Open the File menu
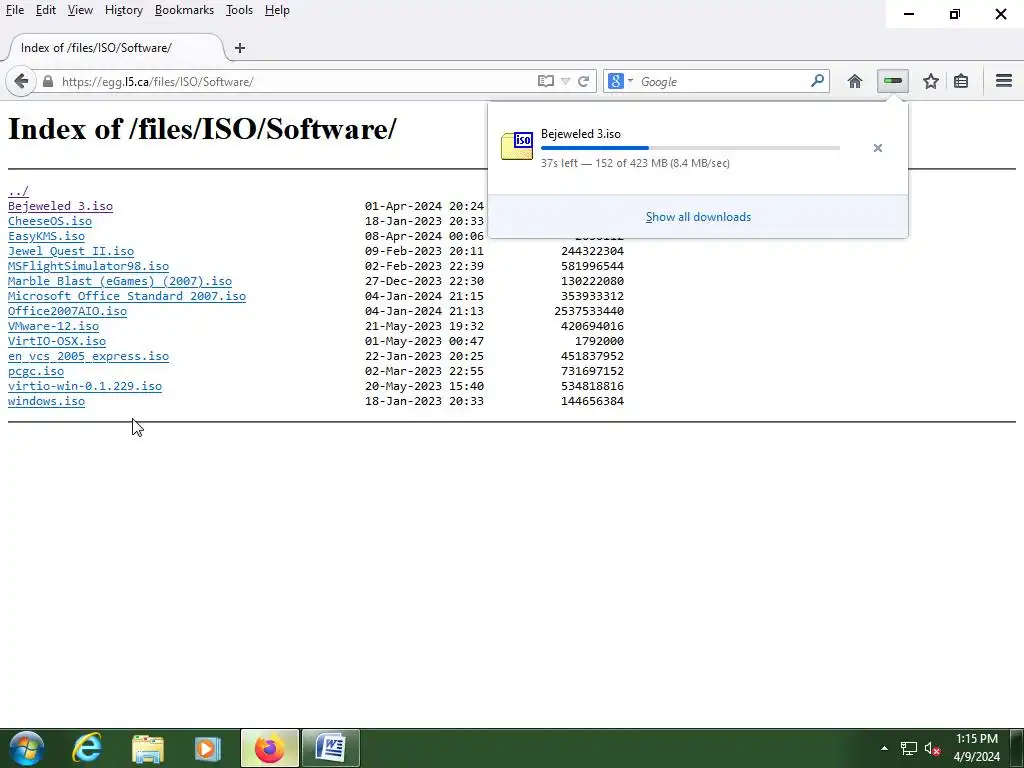The height and width of the screenshot is (768, 1024). pos(15,10)
